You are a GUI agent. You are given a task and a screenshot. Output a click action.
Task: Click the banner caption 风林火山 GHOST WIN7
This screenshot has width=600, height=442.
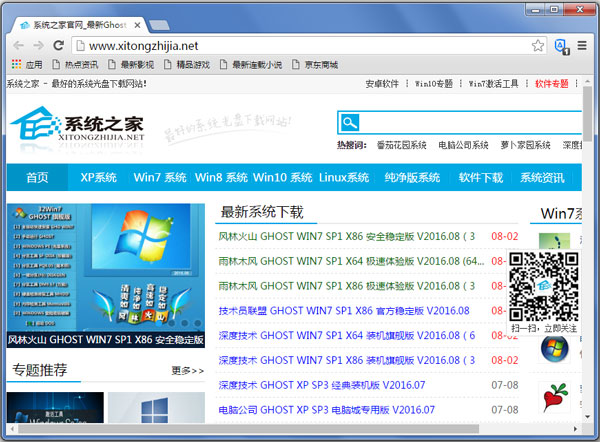106,340
